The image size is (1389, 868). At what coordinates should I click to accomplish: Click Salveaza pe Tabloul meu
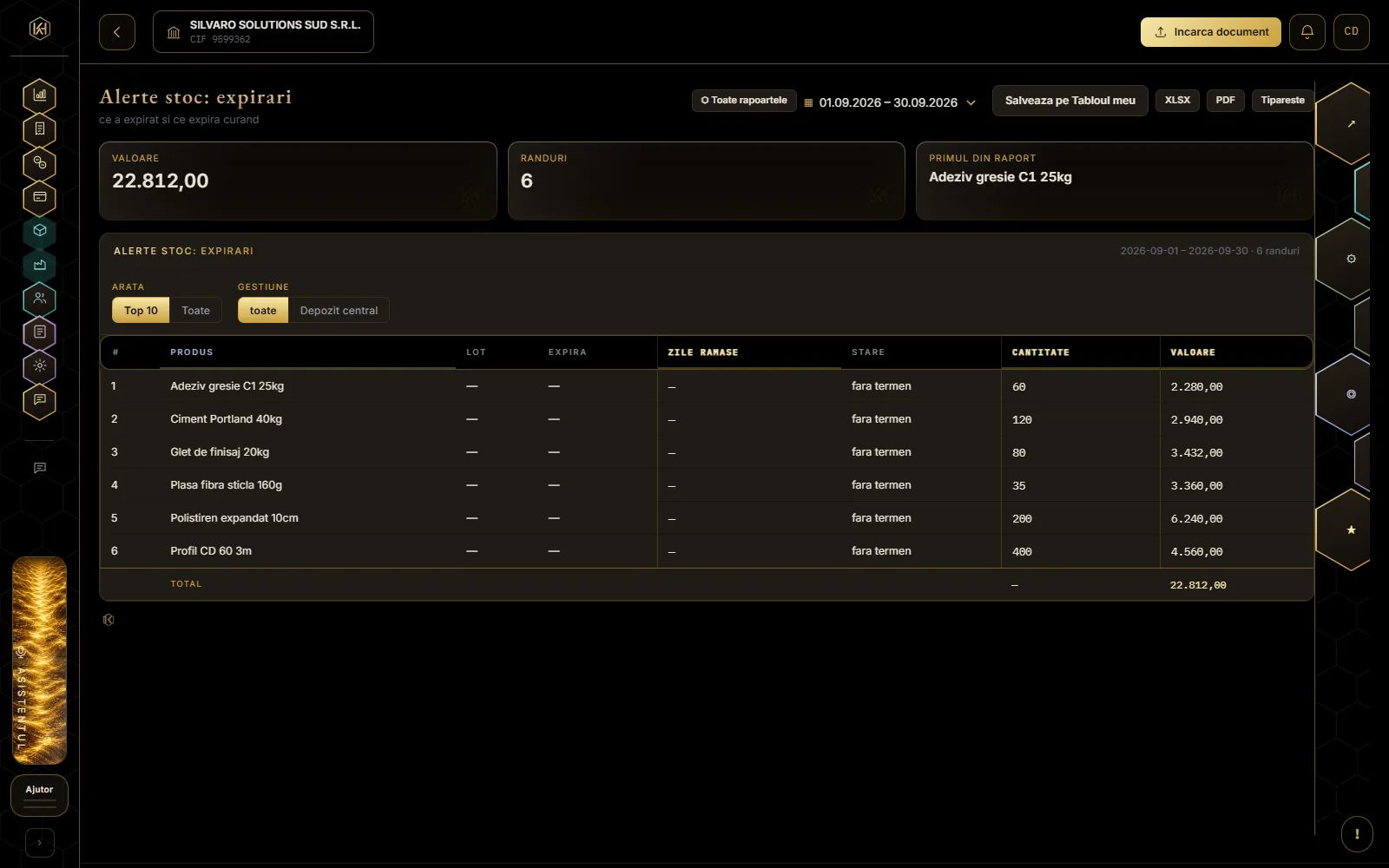click(x=1070, y=101)
